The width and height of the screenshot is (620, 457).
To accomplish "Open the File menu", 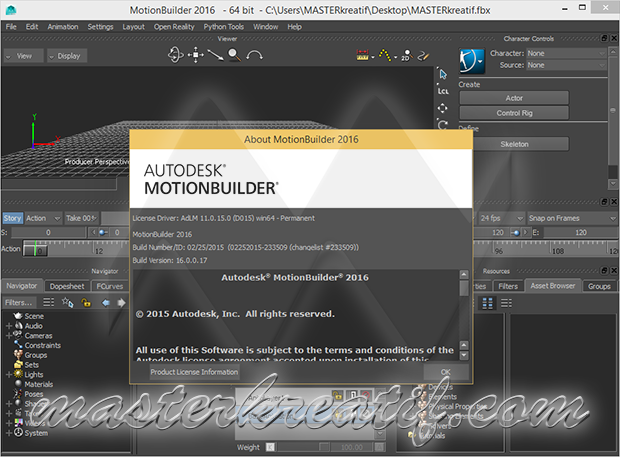I will 11,26.
